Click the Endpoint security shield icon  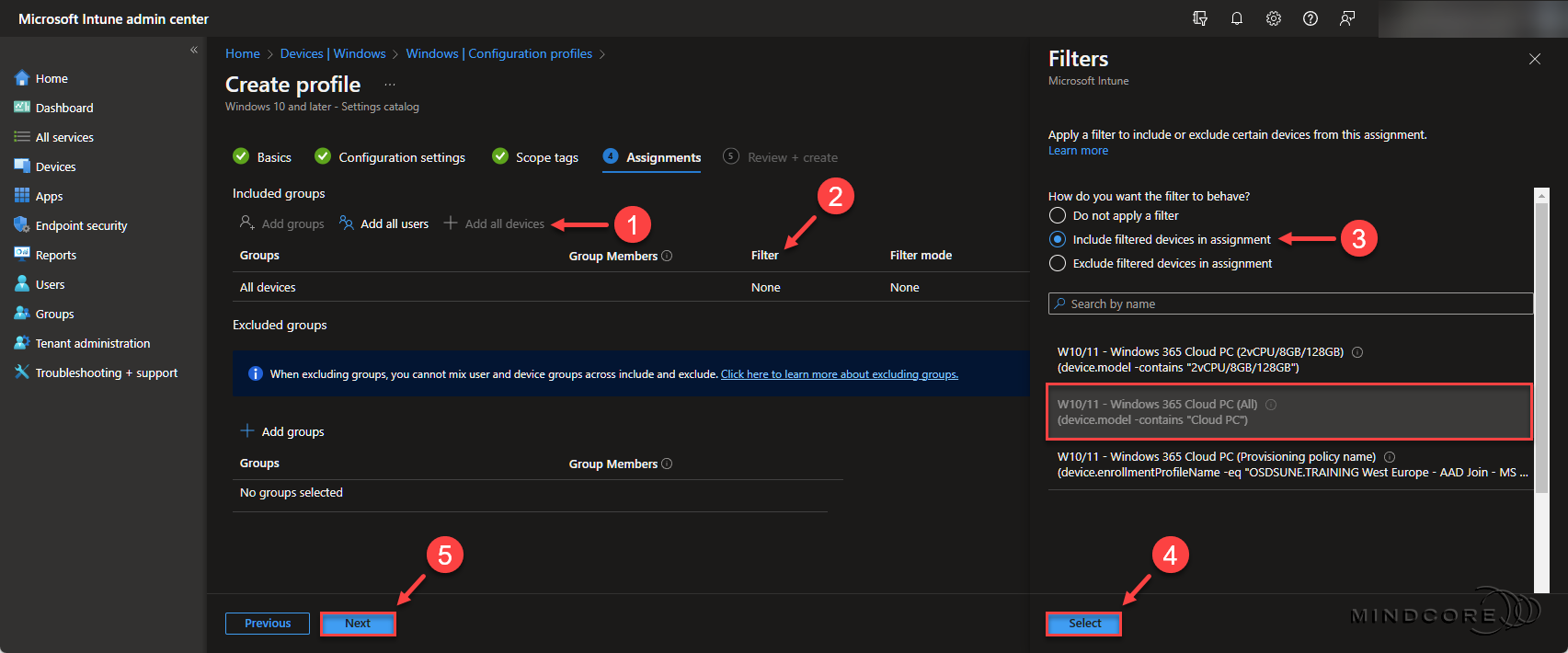[x=22, y=225]
